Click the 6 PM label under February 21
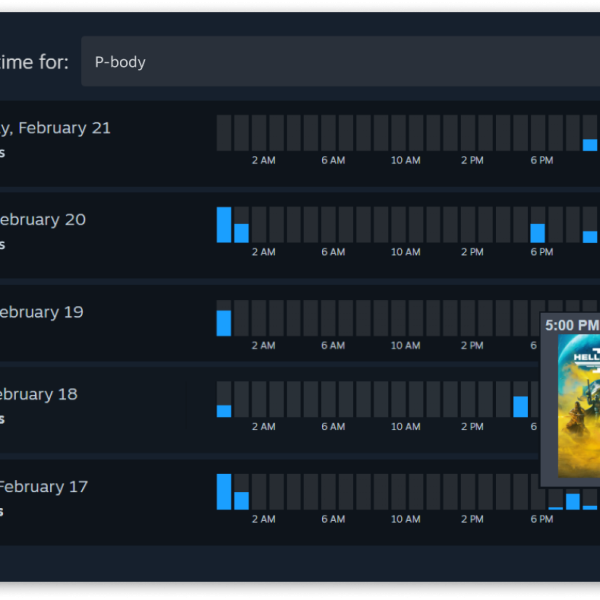The image size is (600, 600). coord(542,160)
